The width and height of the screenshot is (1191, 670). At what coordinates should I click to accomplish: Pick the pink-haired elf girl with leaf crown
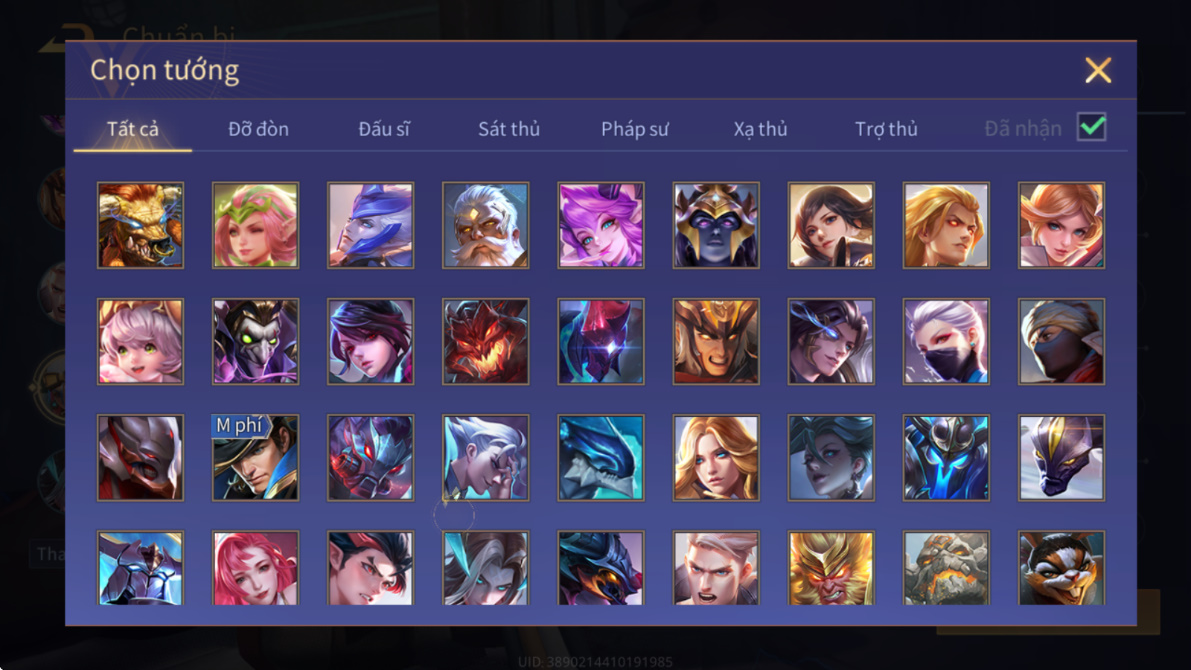255,225
